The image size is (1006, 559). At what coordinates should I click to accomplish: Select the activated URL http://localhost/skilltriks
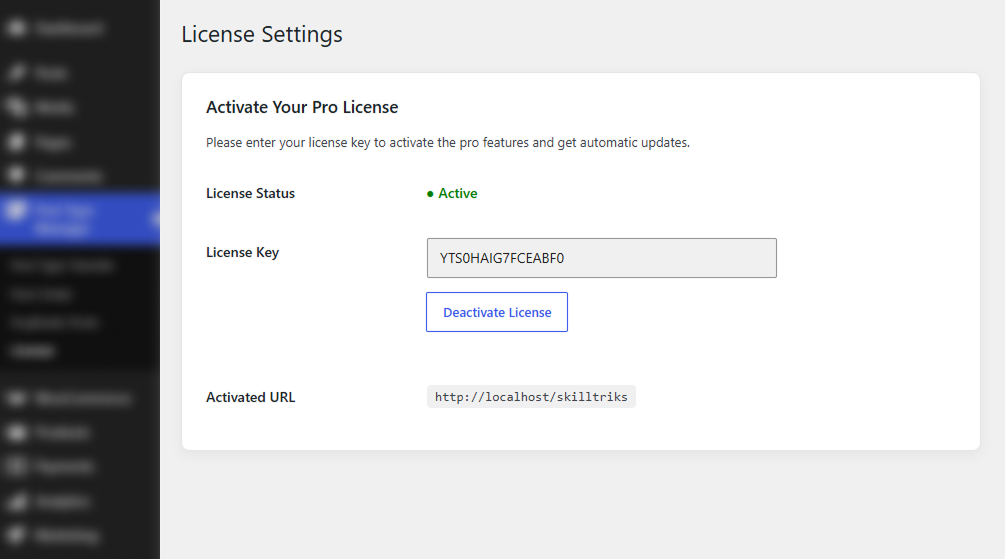point(531,397)
